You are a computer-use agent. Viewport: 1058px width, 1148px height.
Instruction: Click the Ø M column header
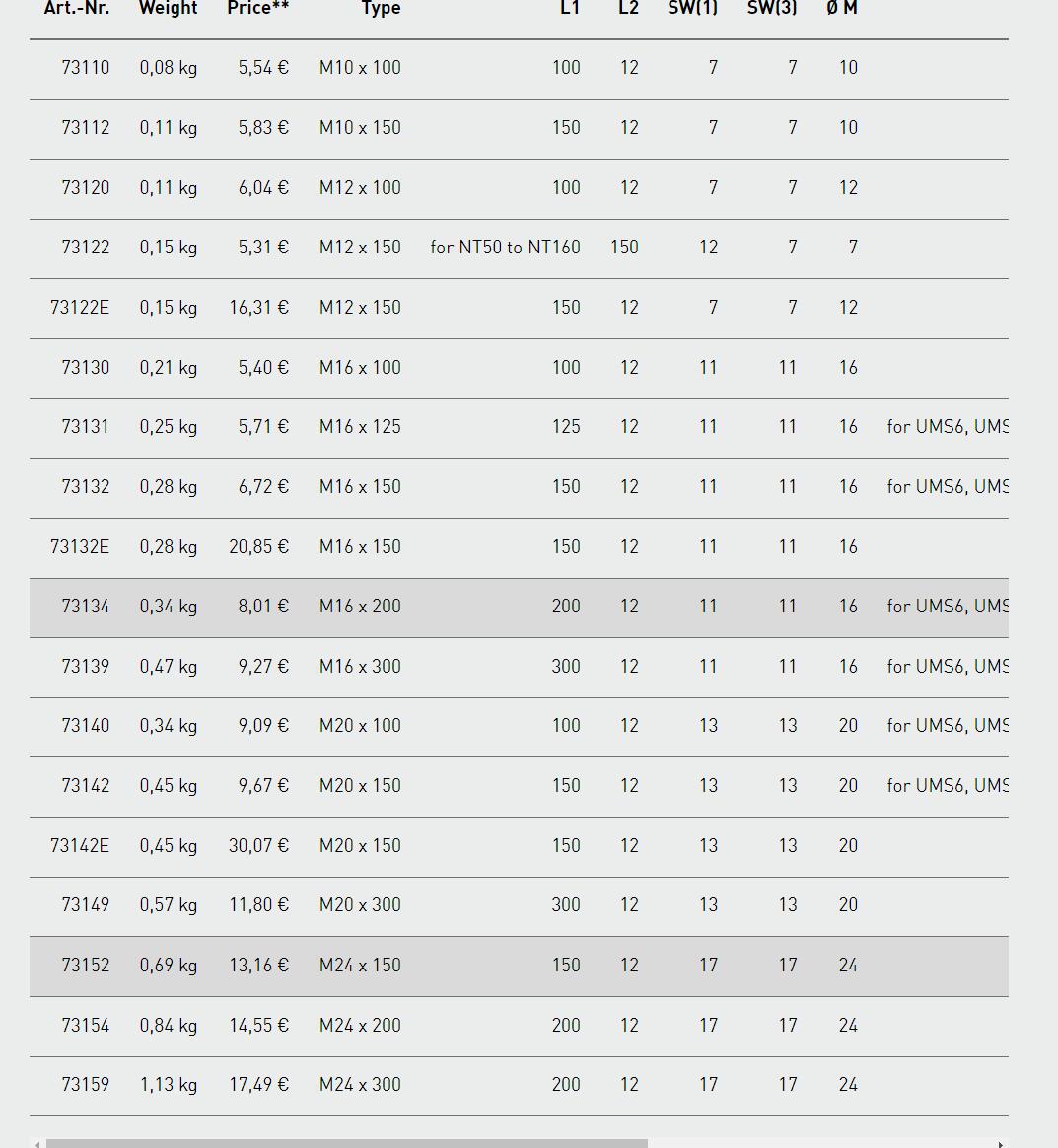[842, 8]
